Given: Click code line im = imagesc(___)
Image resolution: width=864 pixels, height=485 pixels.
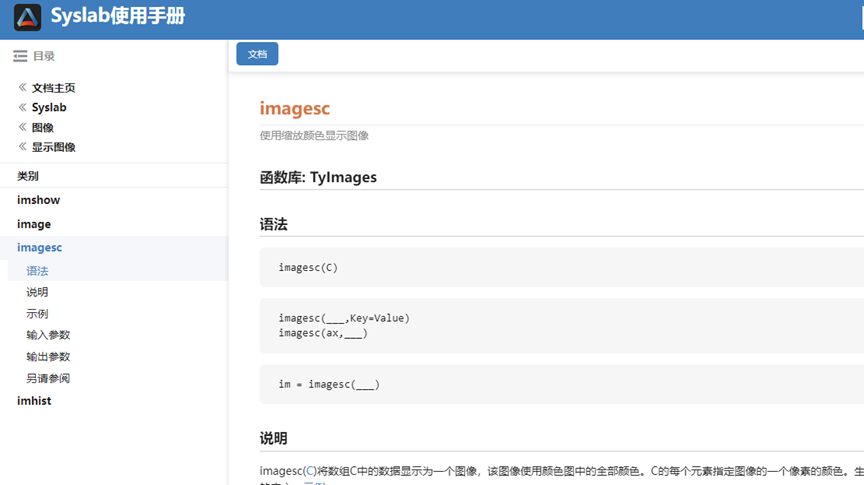Looking at the screenshot, I should tap(329, 384).
